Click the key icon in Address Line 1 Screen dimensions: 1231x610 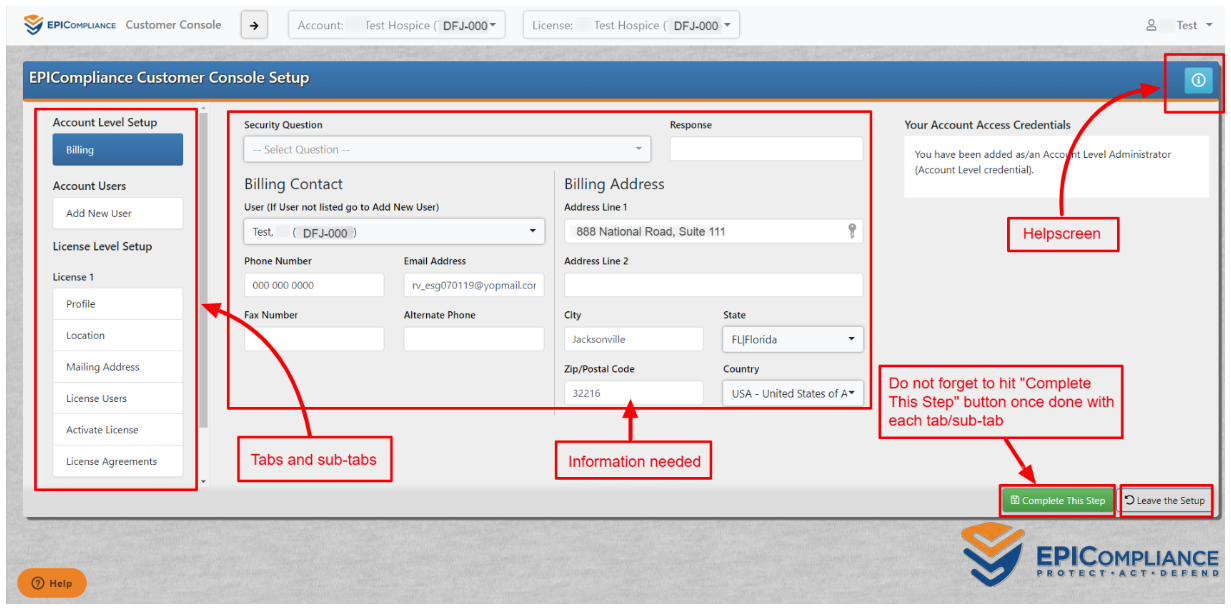coord(852,231)
